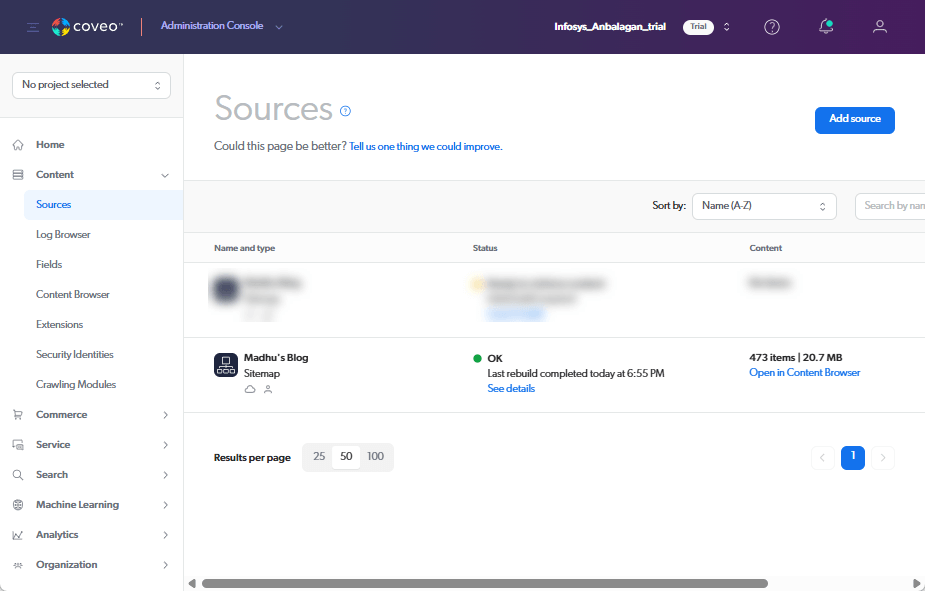This screenshot has width=925, height=591.
Task: Collapse sidebar using the hamburger menu icon
Action: pos(33,27)
